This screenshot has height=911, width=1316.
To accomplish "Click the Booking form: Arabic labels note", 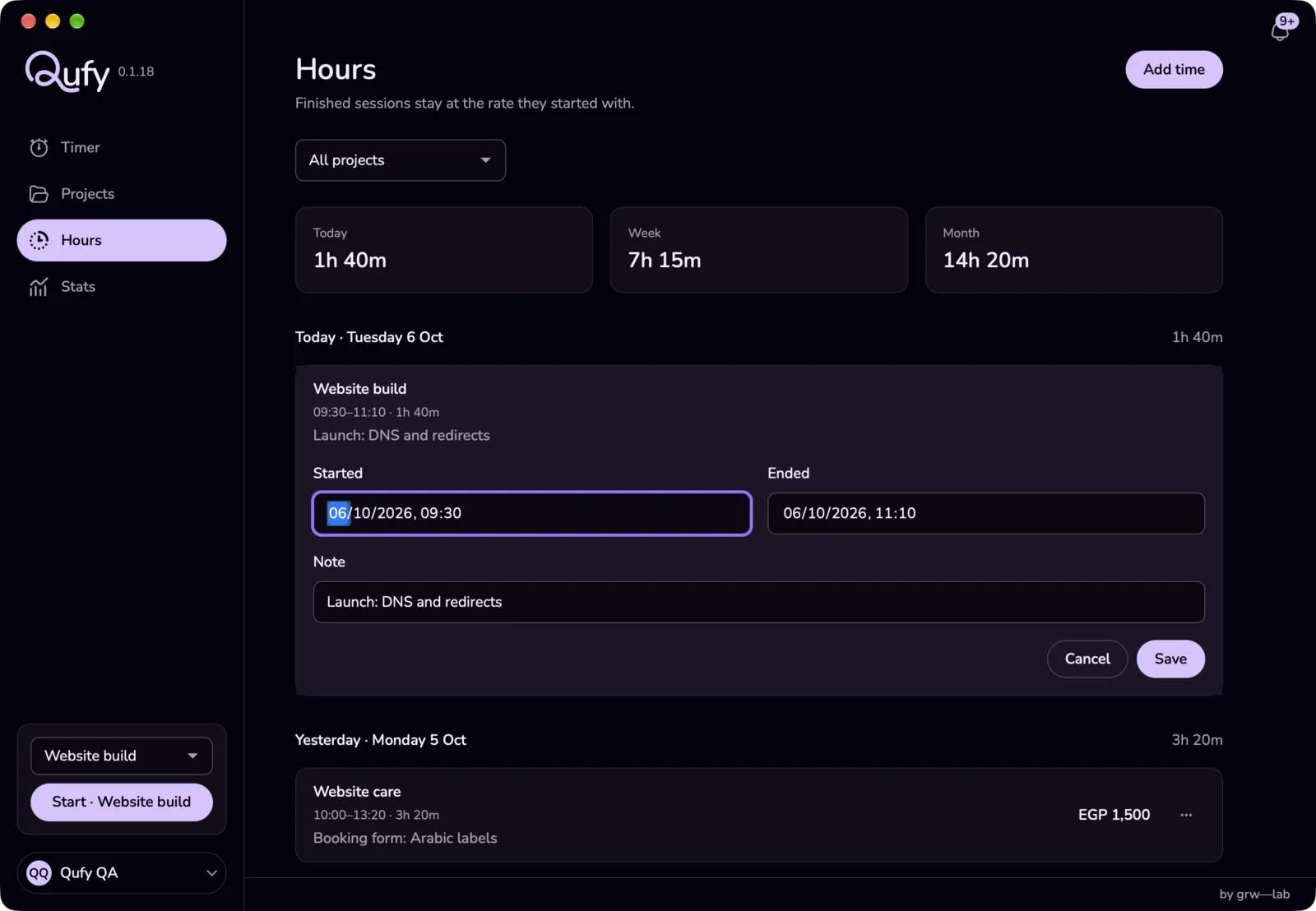I will coord(405,838).
